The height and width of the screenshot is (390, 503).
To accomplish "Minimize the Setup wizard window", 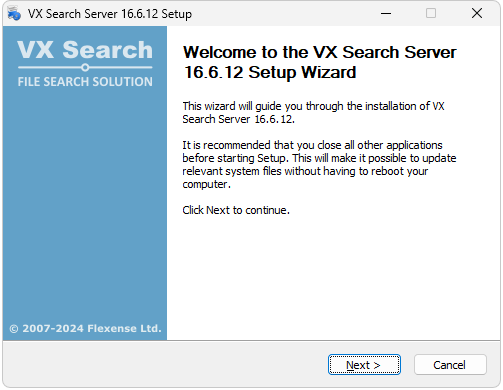I will click(x=386, y=13).
